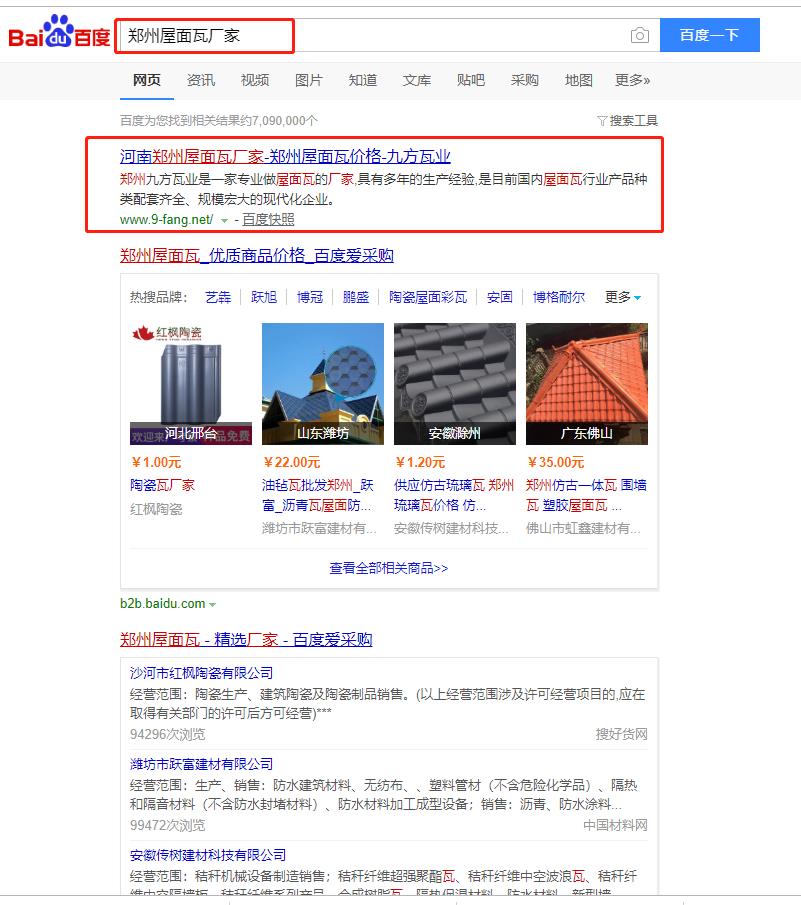
Task: Click the ¥22.00元 price
Action: coord(292,462)
